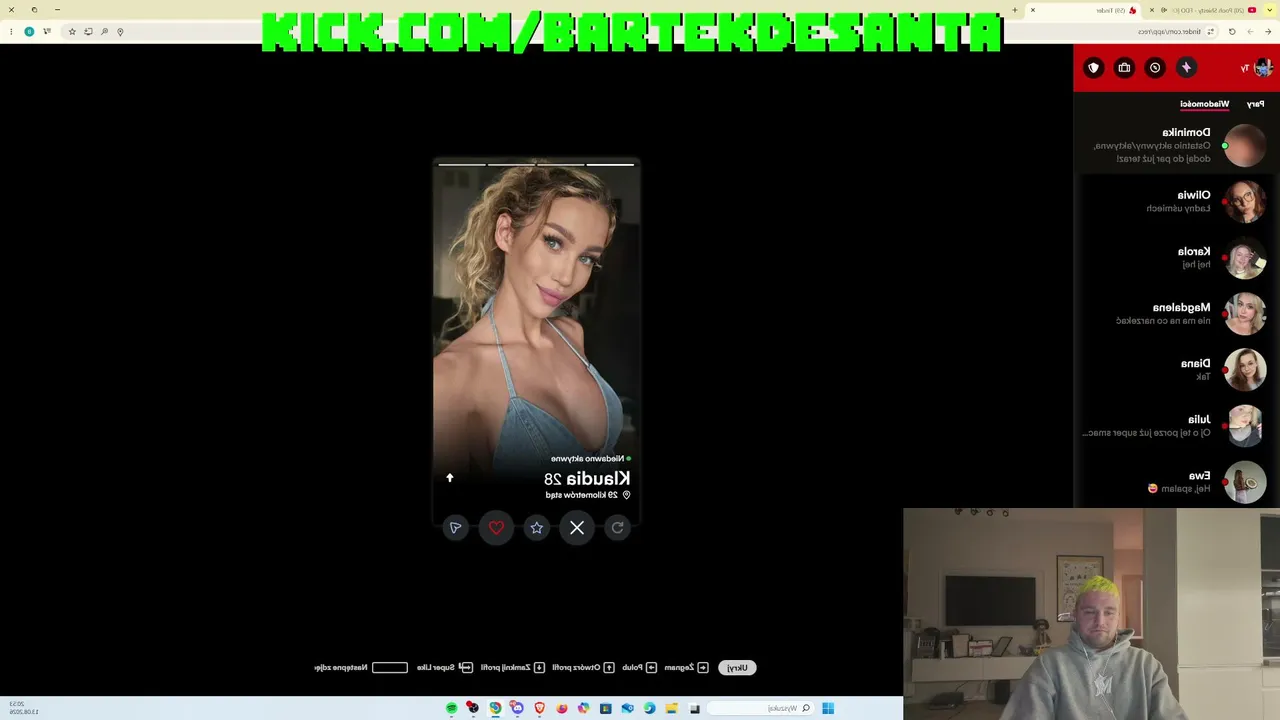Click the browser Reload button

(1232, 32)
